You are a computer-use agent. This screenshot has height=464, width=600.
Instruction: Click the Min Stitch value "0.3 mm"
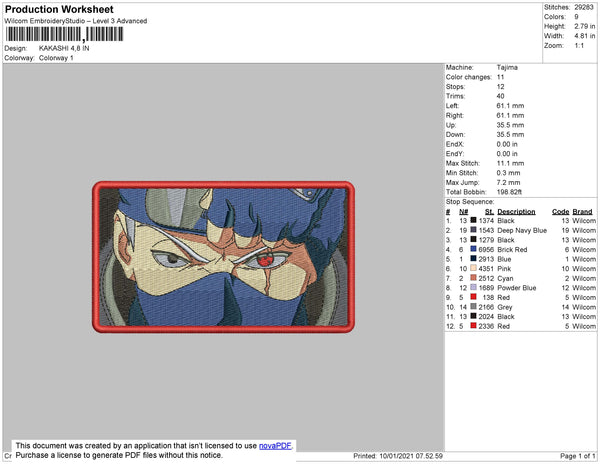[x=508, y=173]
